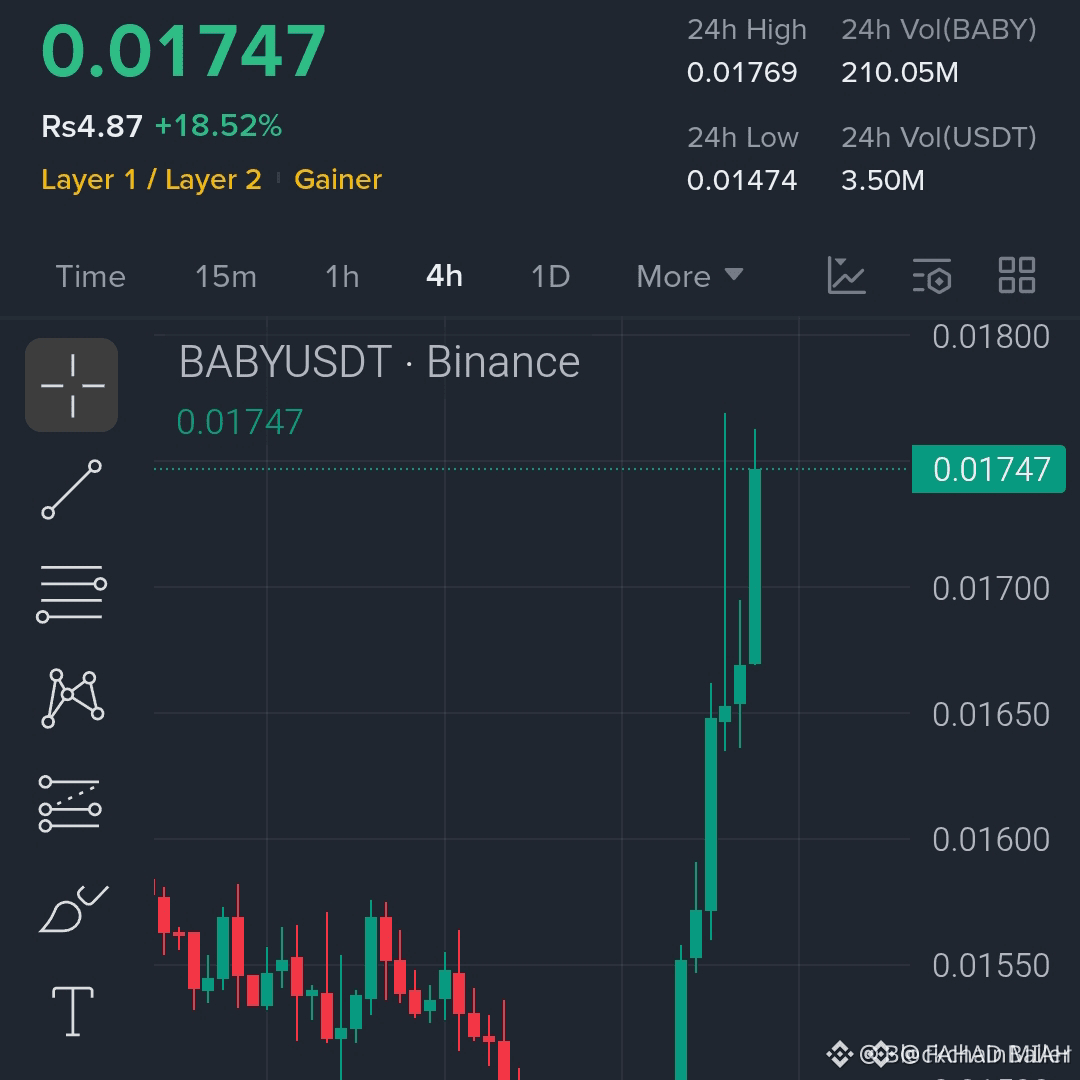The height and width of the screenshot is (1080, 1080).
Task: Open the Layer 1 / Layer 2 tag
Action: 152,180
